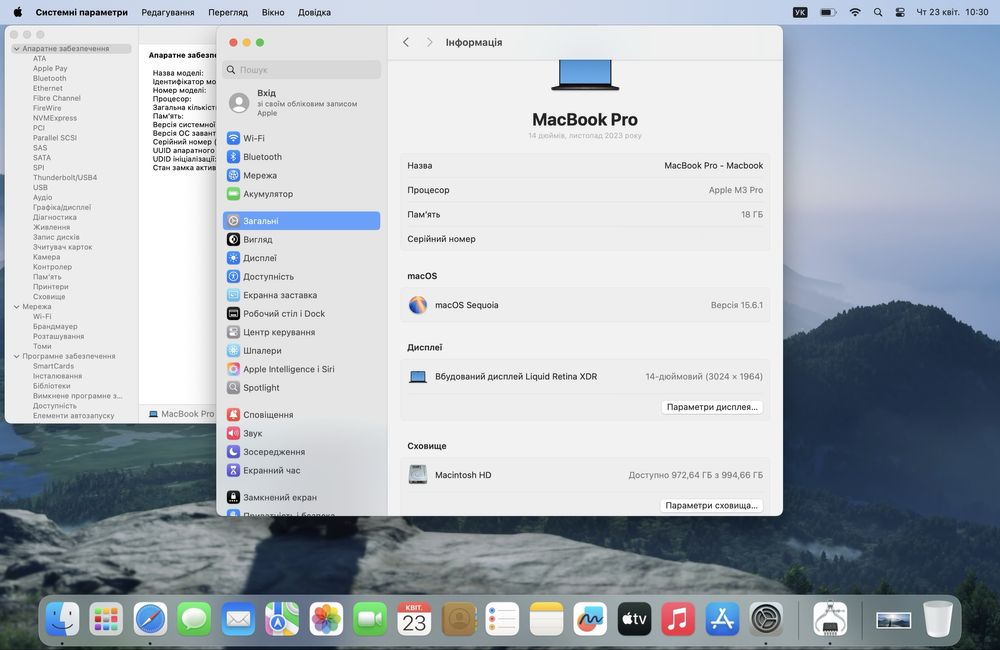The image size is (1000, 650).
Task: Open Екранний час settings
Action: click(302, 470)
